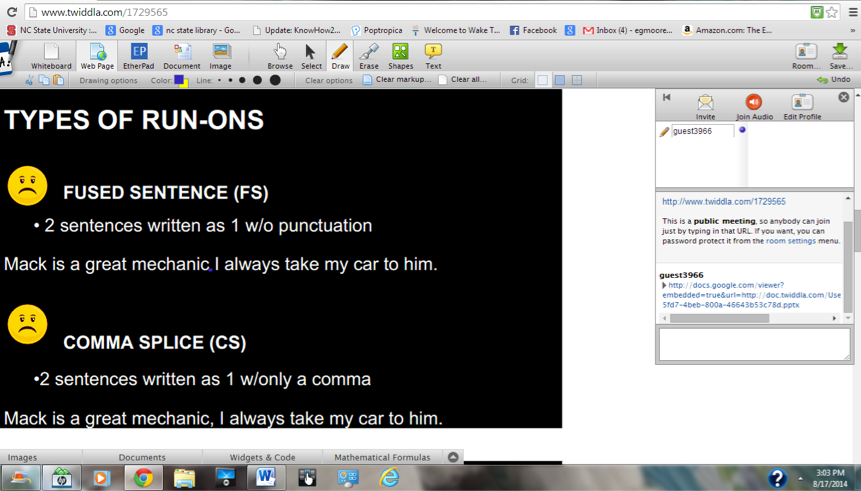Open the Invite envelope icon

(705, 106)
